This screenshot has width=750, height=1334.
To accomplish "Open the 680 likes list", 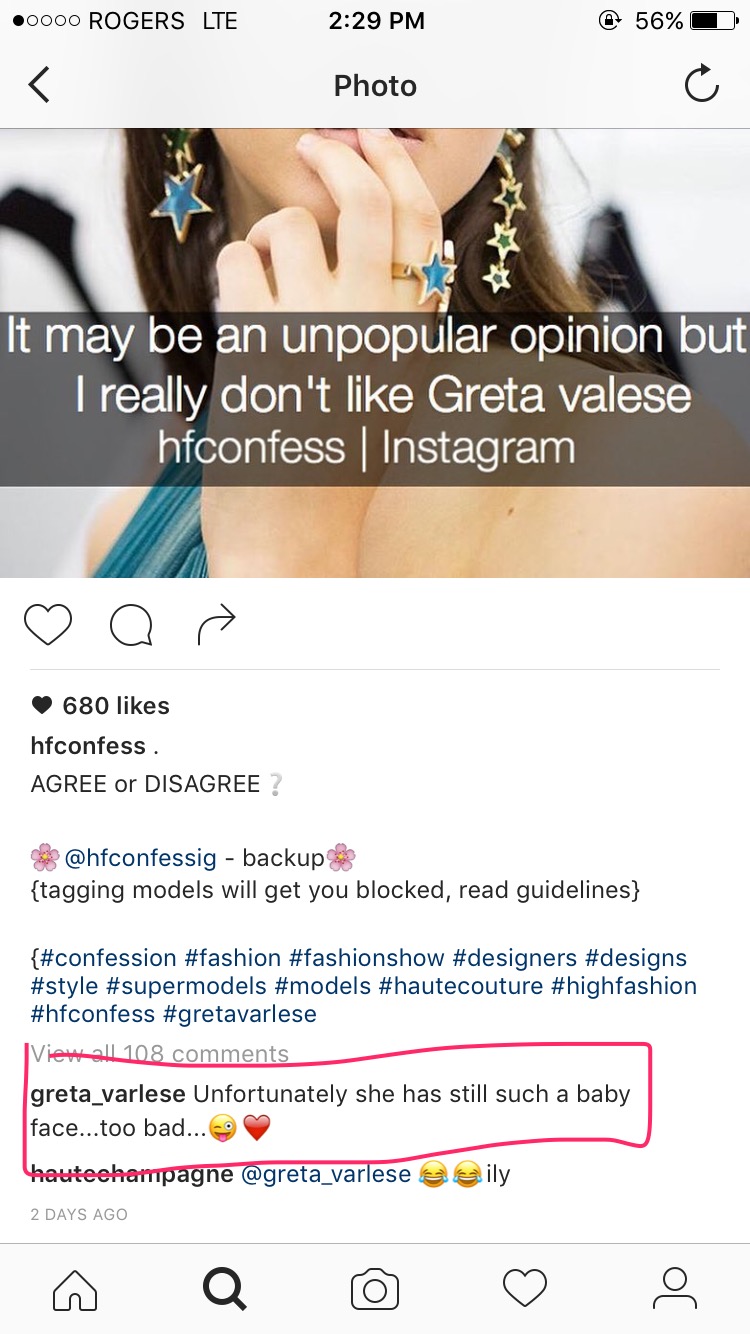I will [101, 706].
